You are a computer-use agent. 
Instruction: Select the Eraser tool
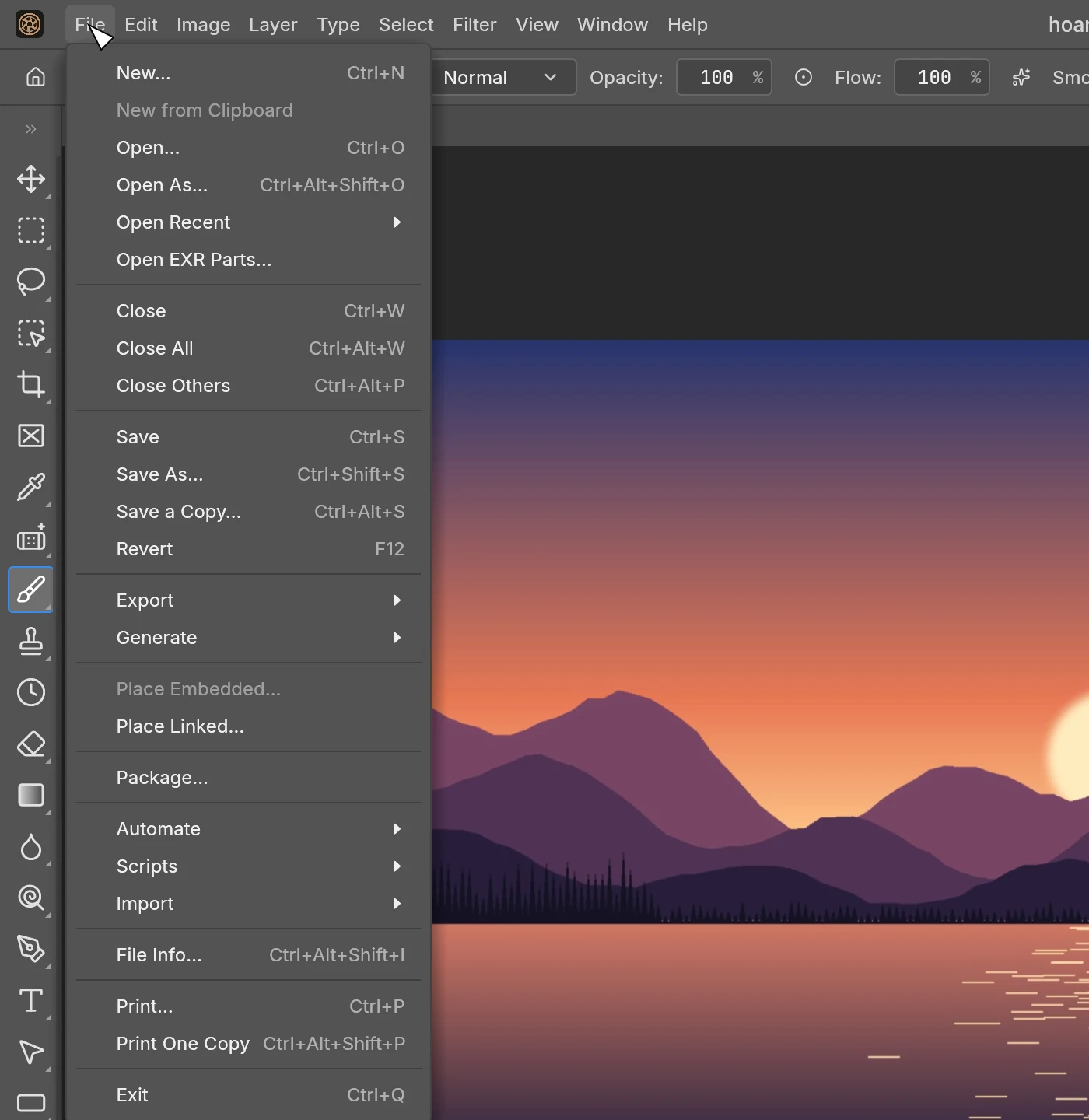(x=31, y=744)
